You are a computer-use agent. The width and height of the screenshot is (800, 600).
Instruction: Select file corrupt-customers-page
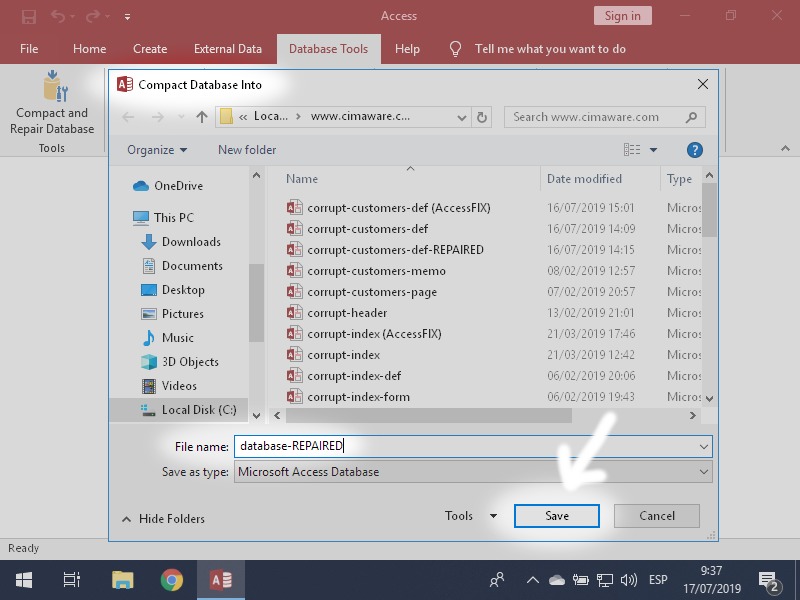point(362,292)
